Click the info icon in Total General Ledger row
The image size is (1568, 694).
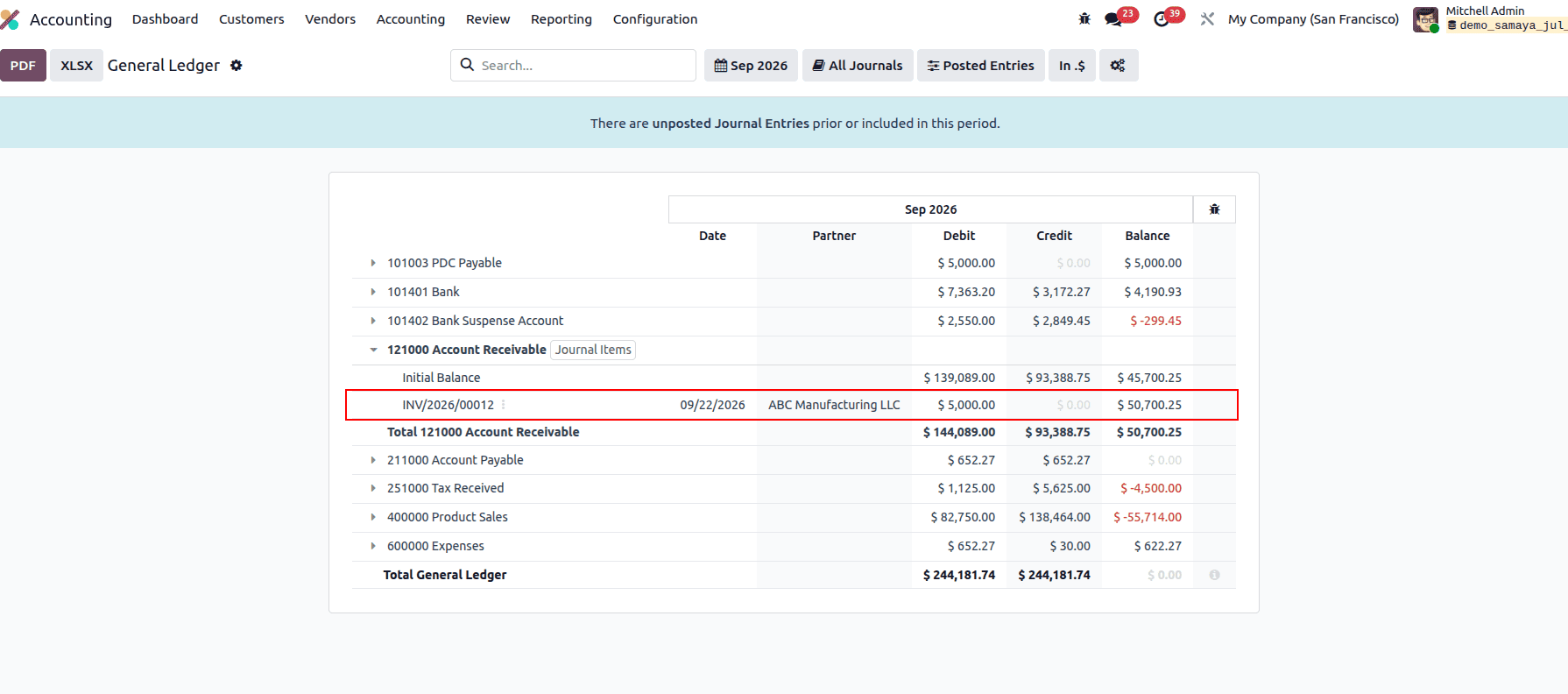pyautogui.click(x=1214, y=575)
